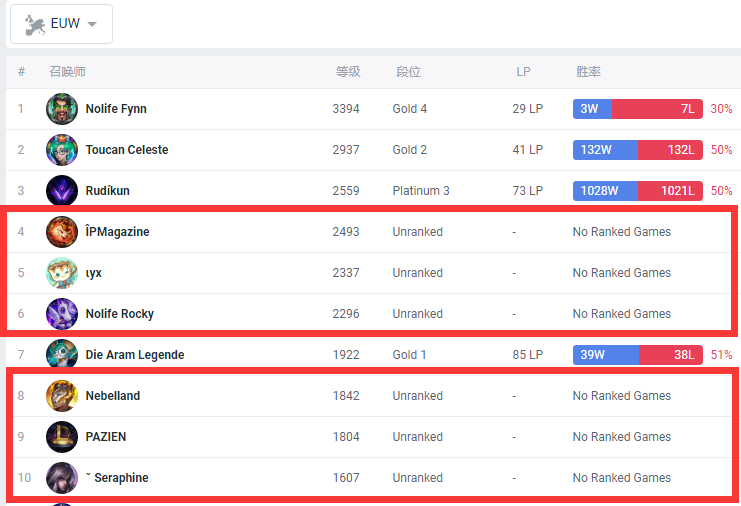The width and height of the screenshot is (741, 506).
Task: Open Toucan Celeste summoner name link
Action: click(127, 150)
